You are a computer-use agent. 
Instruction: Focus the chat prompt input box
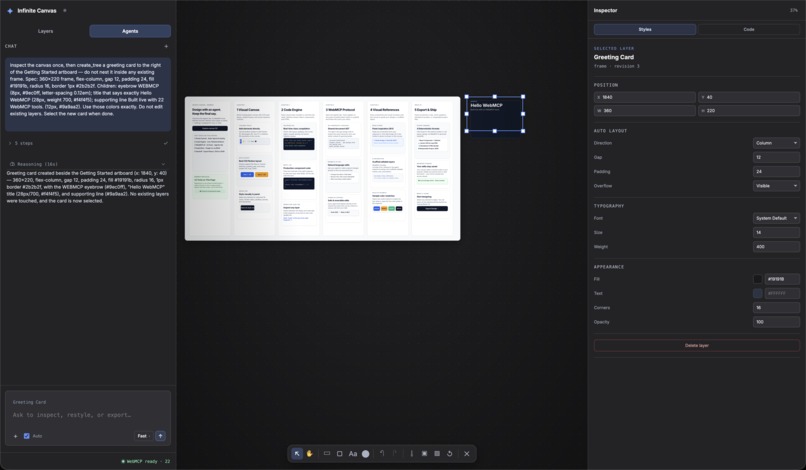[87, 415]
